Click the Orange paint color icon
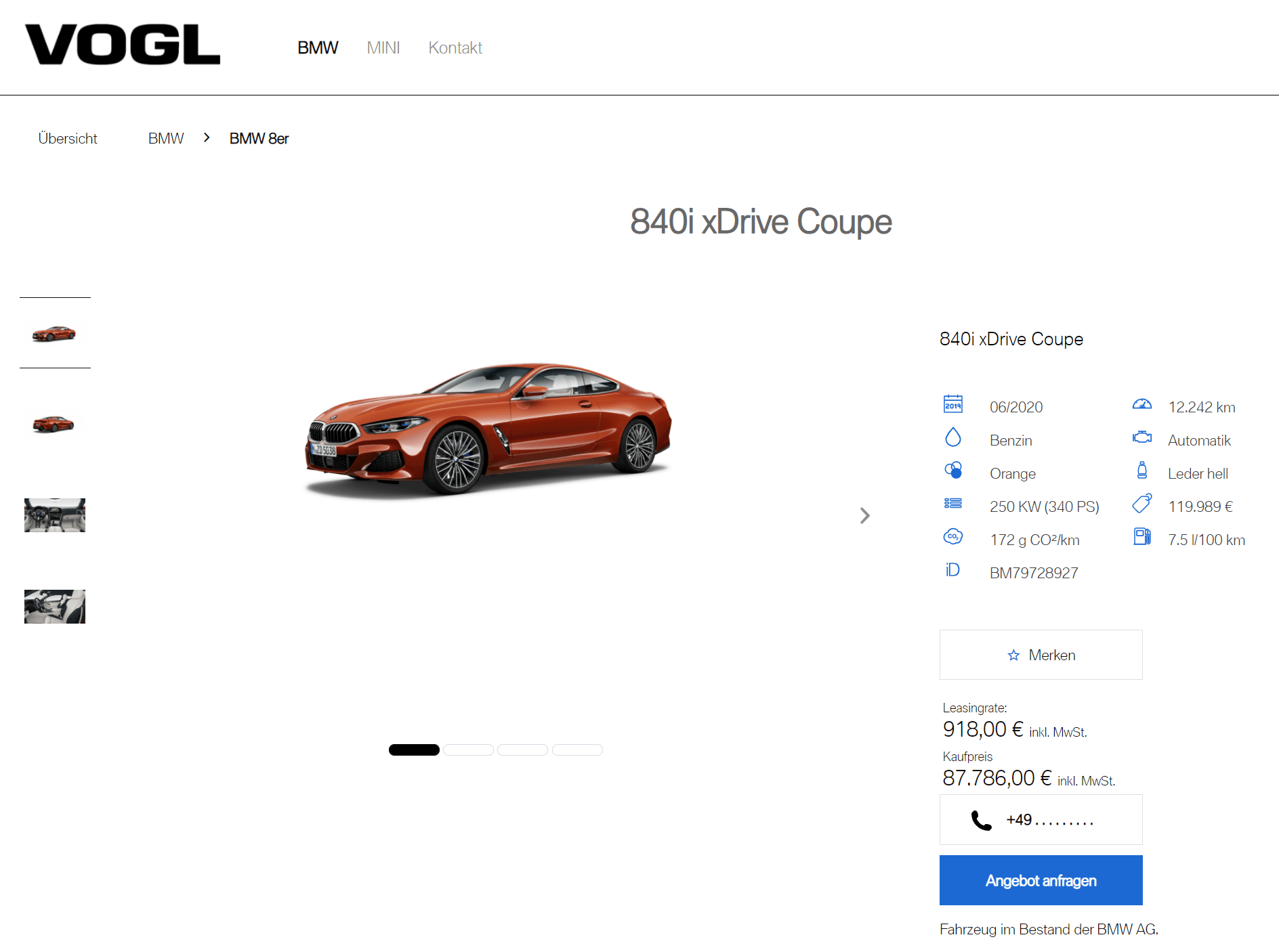 [x=953, y=470]
